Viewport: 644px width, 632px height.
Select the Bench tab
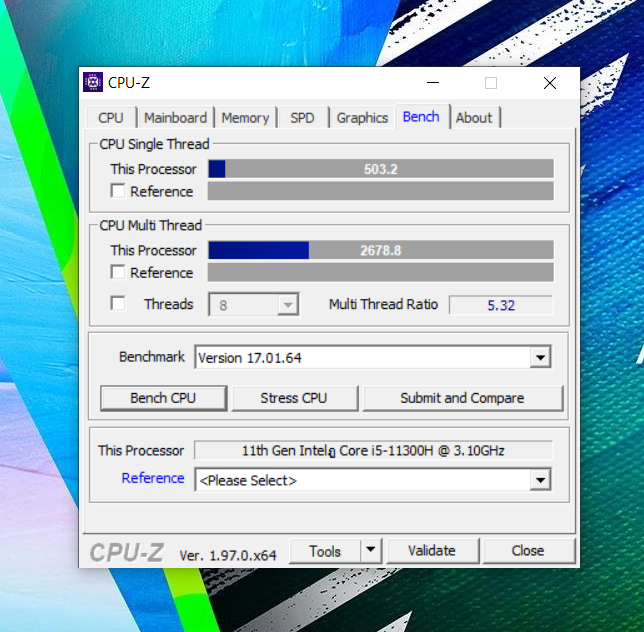pyautogui.click(x=421, y=117)
